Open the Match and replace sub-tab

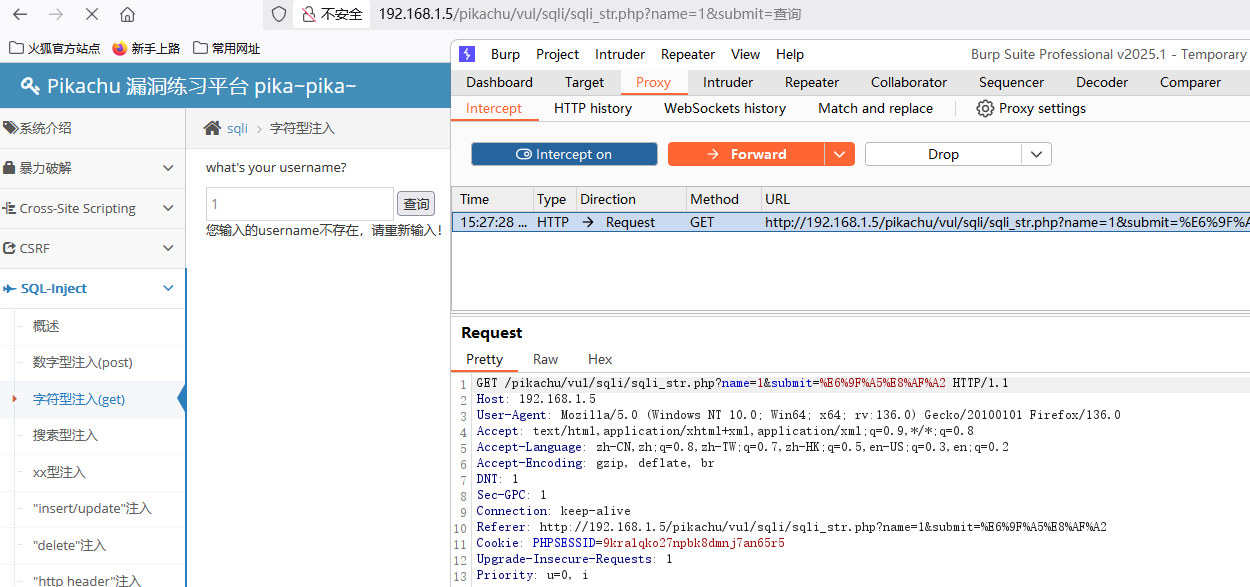875,108
